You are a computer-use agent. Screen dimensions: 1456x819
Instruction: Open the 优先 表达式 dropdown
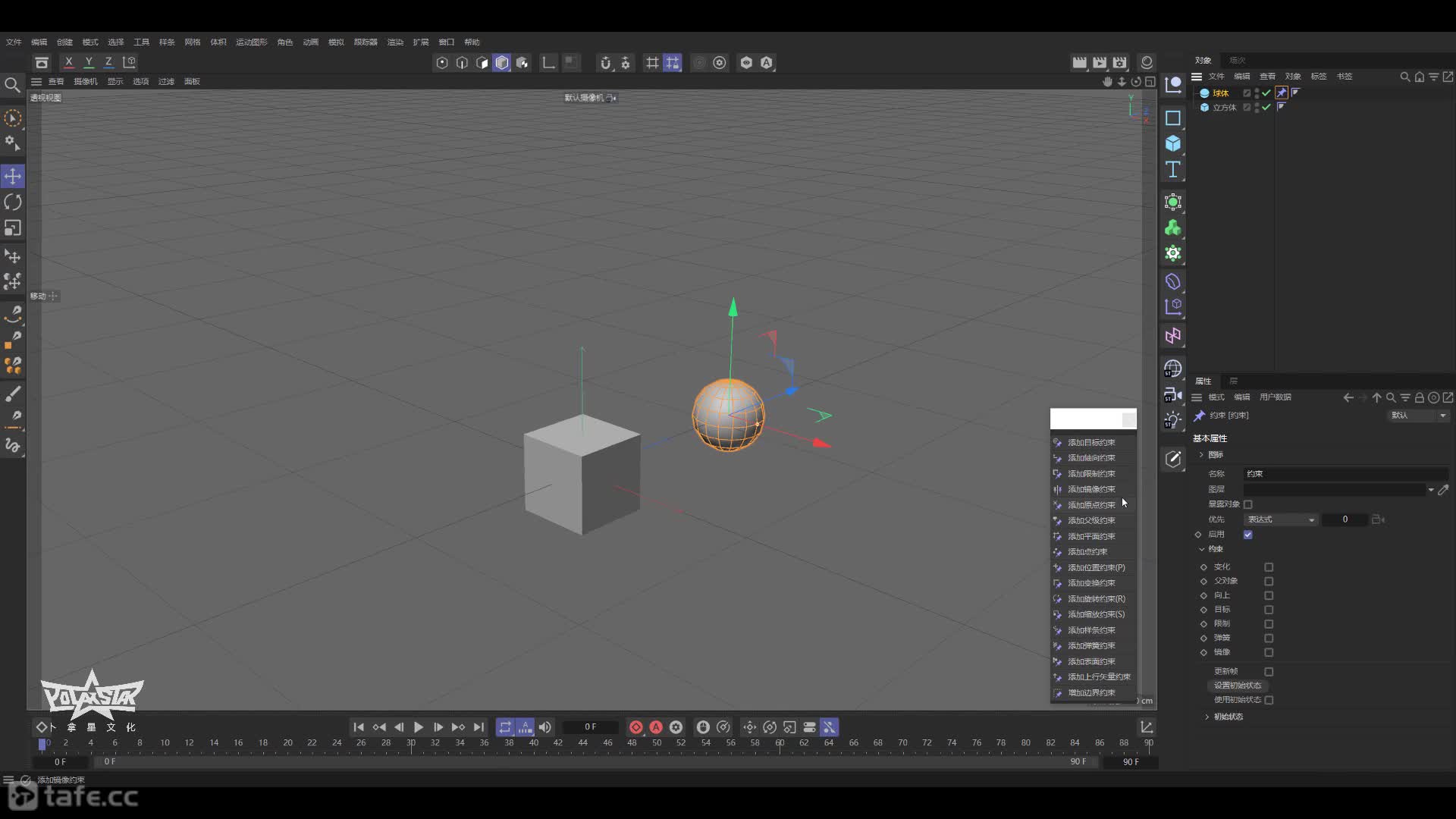[1281, 519]
